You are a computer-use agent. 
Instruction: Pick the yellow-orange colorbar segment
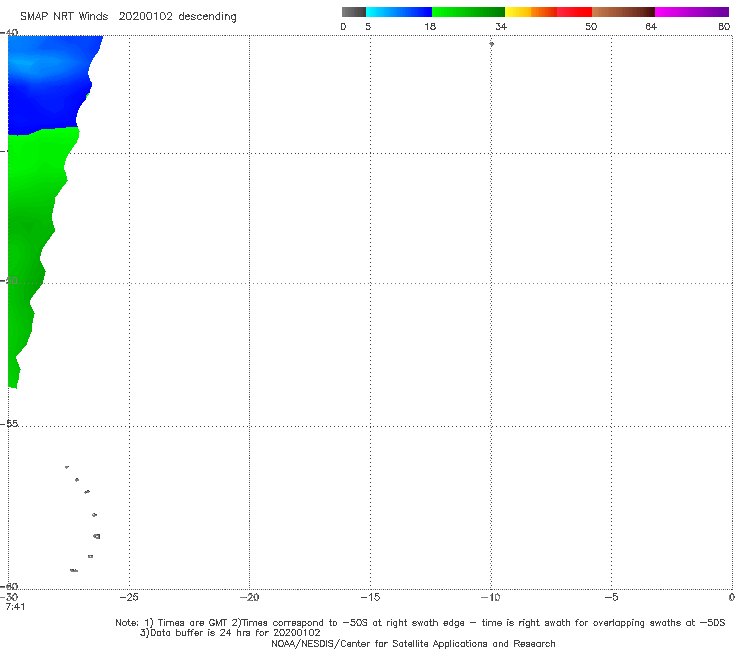tap(531, 12)
